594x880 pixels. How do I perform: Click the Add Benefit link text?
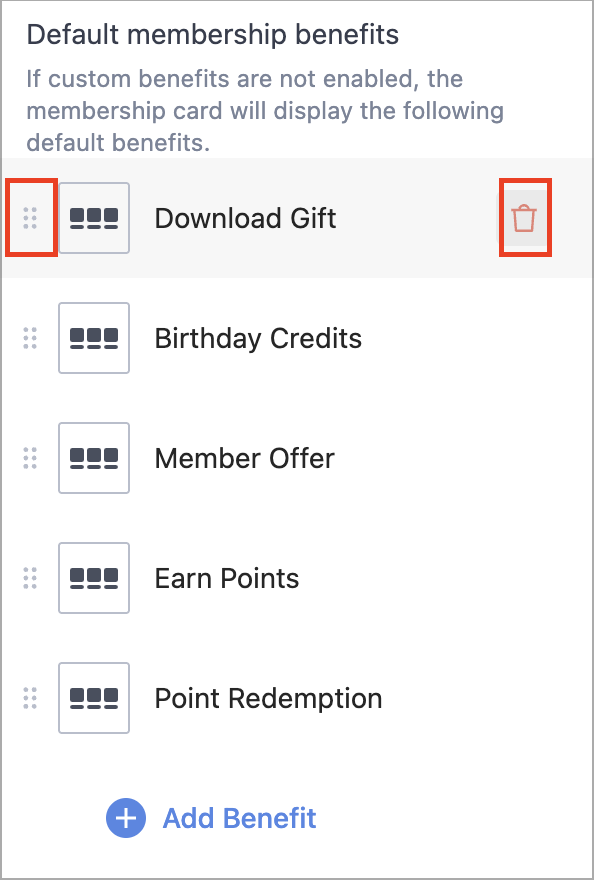(240, 818)
